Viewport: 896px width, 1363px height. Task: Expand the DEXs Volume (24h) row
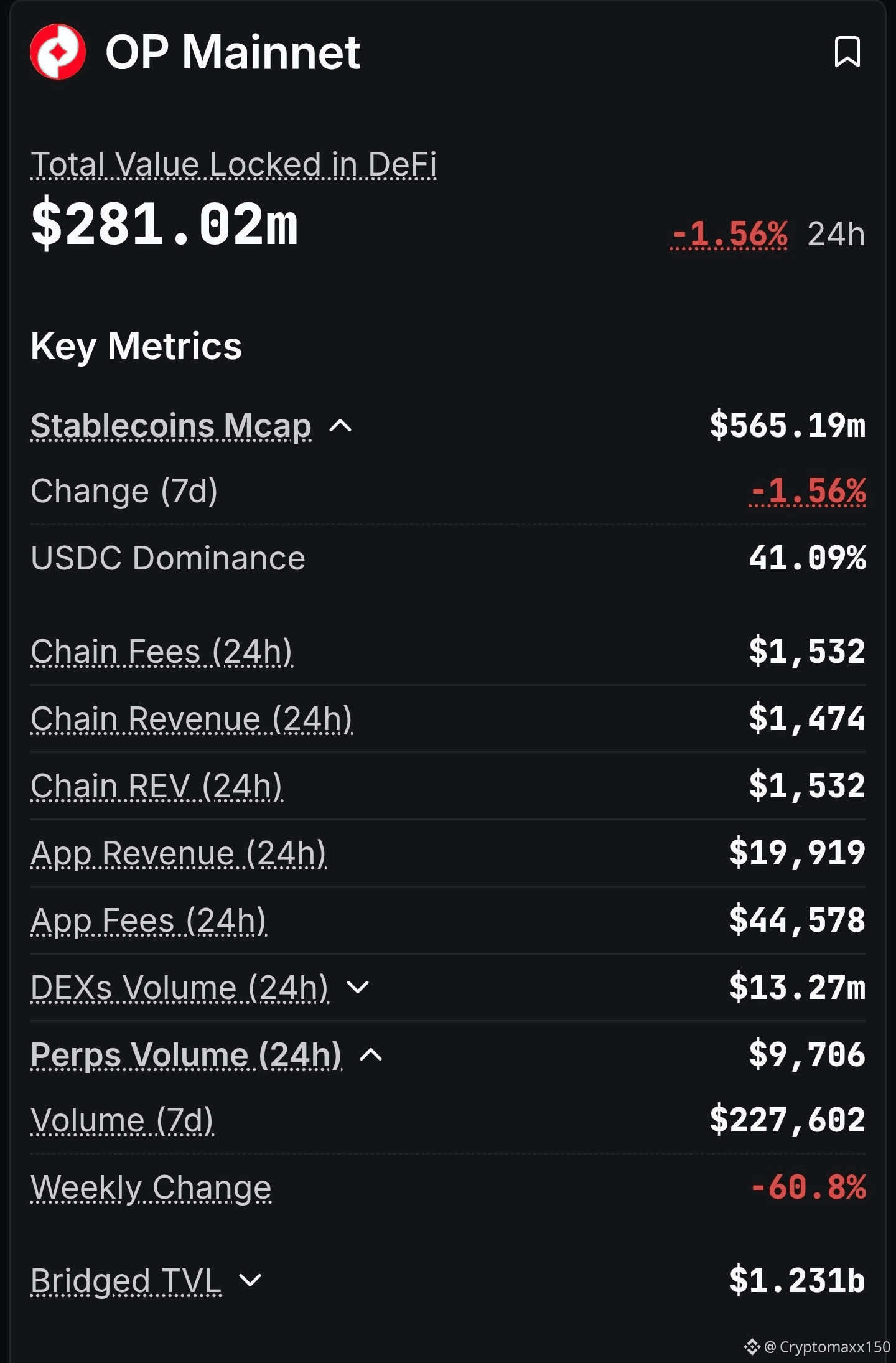click(x=358, y=988)
